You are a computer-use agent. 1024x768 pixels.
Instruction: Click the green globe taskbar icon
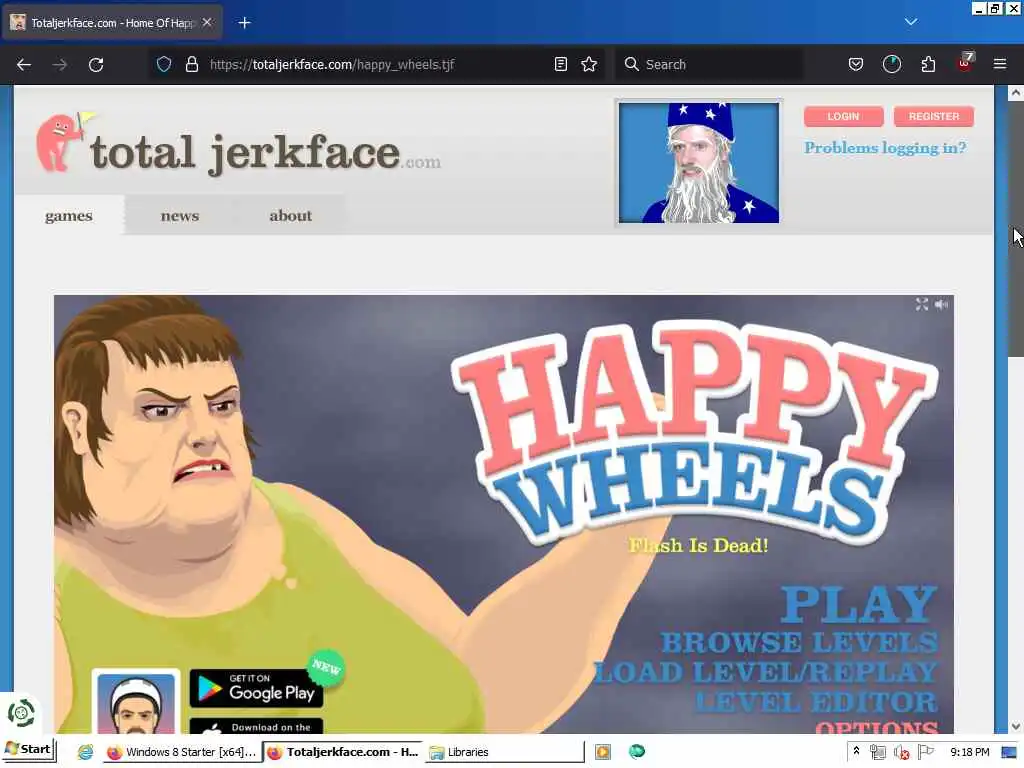[637, 752]
